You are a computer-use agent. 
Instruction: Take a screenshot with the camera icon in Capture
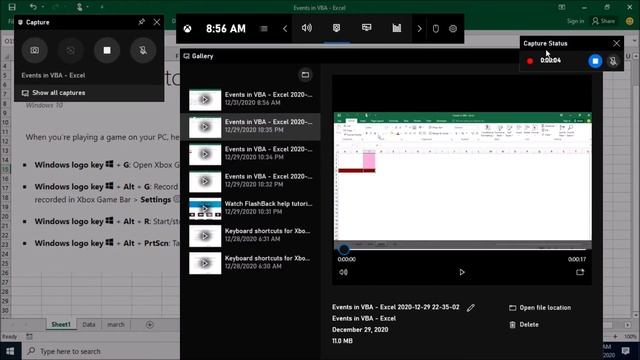[x=35, y=50]
